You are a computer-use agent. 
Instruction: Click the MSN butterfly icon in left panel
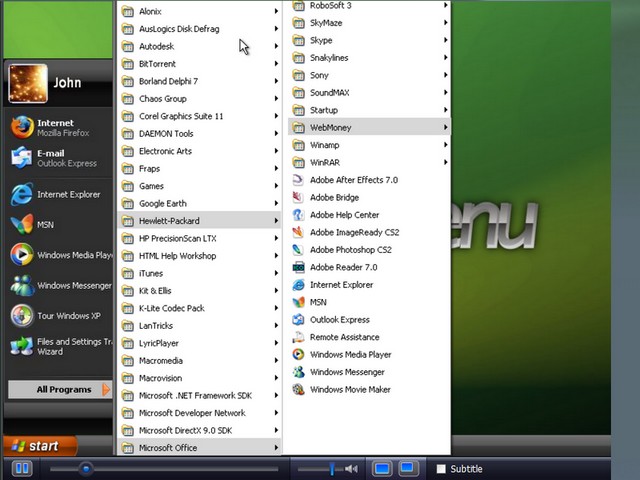pos(22,224)
